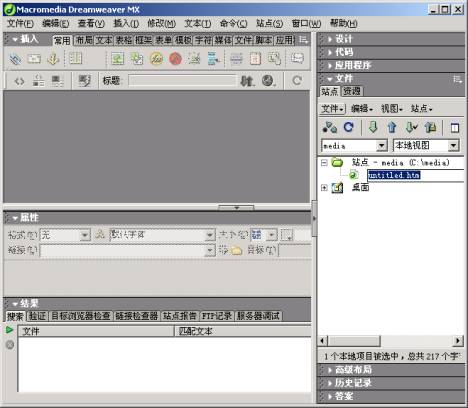The image size is (468, 408).
Task: Open the 窗口(W) menu
Action: tap(306, 24)
